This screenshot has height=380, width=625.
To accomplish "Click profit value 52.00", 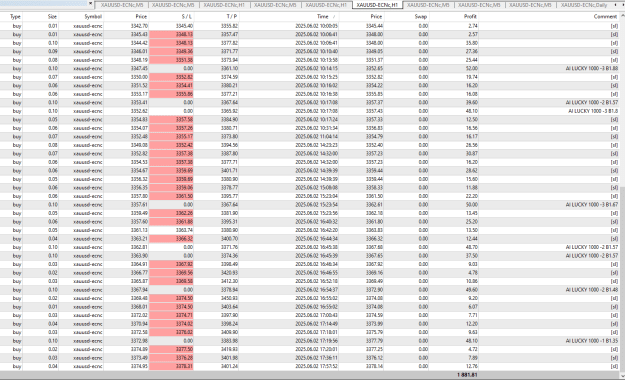I will point(472,69).
